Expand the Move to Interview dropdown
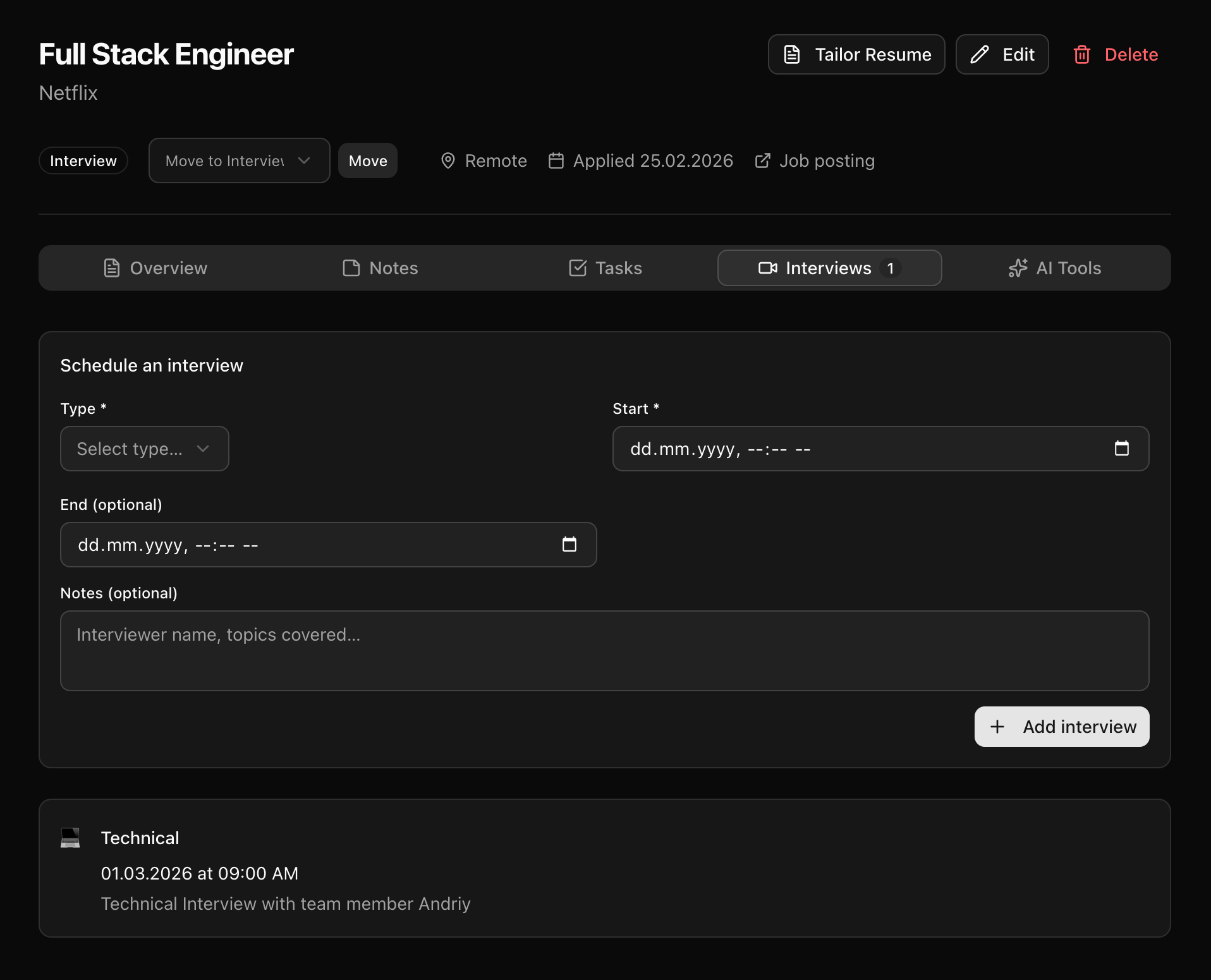 coord(239,161)
